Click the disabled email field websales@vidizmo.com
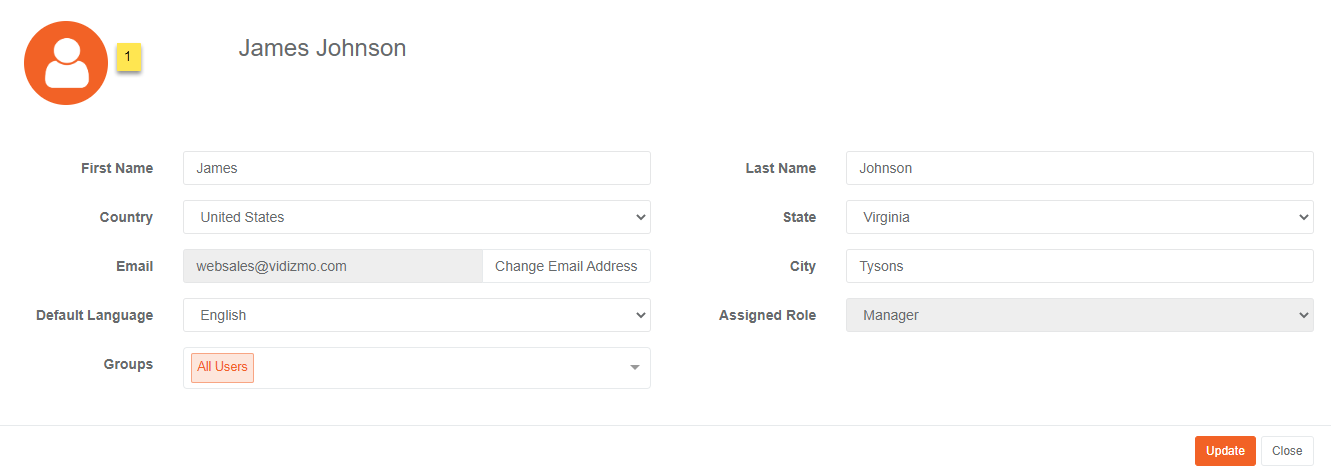The width and height of the screenshot is (1331, 475). (x=333, y=266)
